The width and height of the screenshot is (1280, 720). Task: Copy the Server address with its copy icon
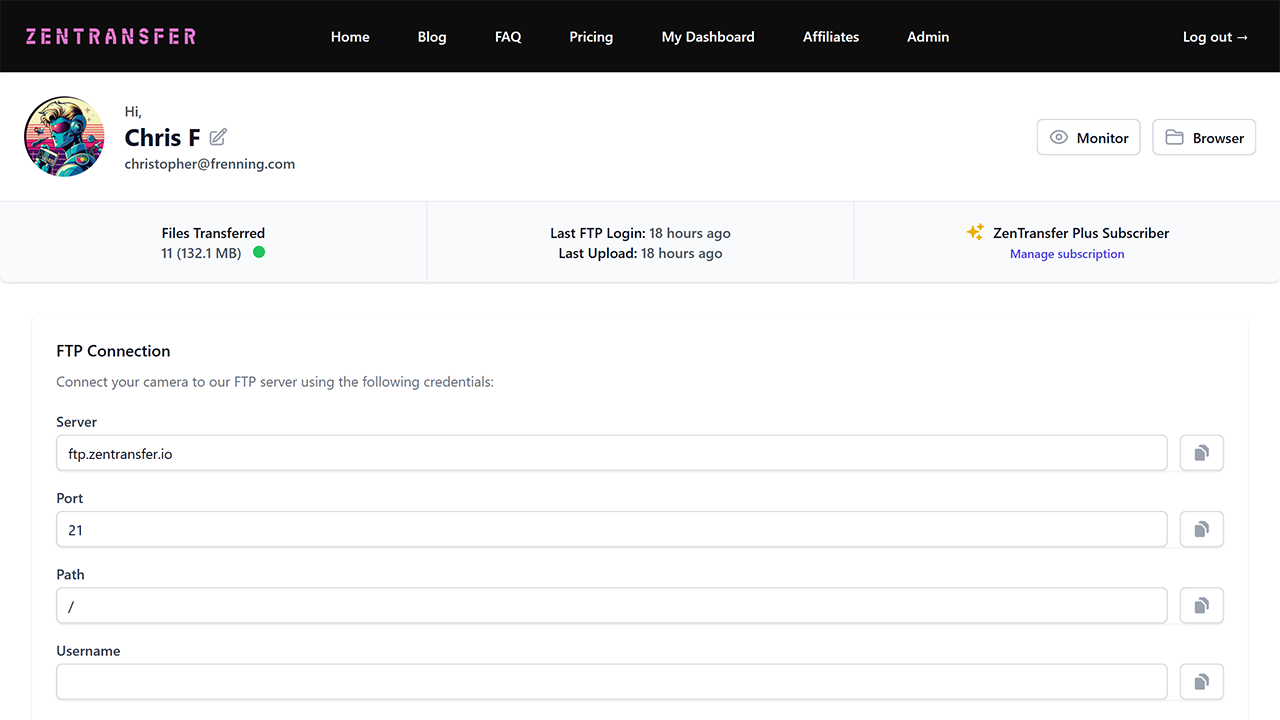tap(1201, 453)
